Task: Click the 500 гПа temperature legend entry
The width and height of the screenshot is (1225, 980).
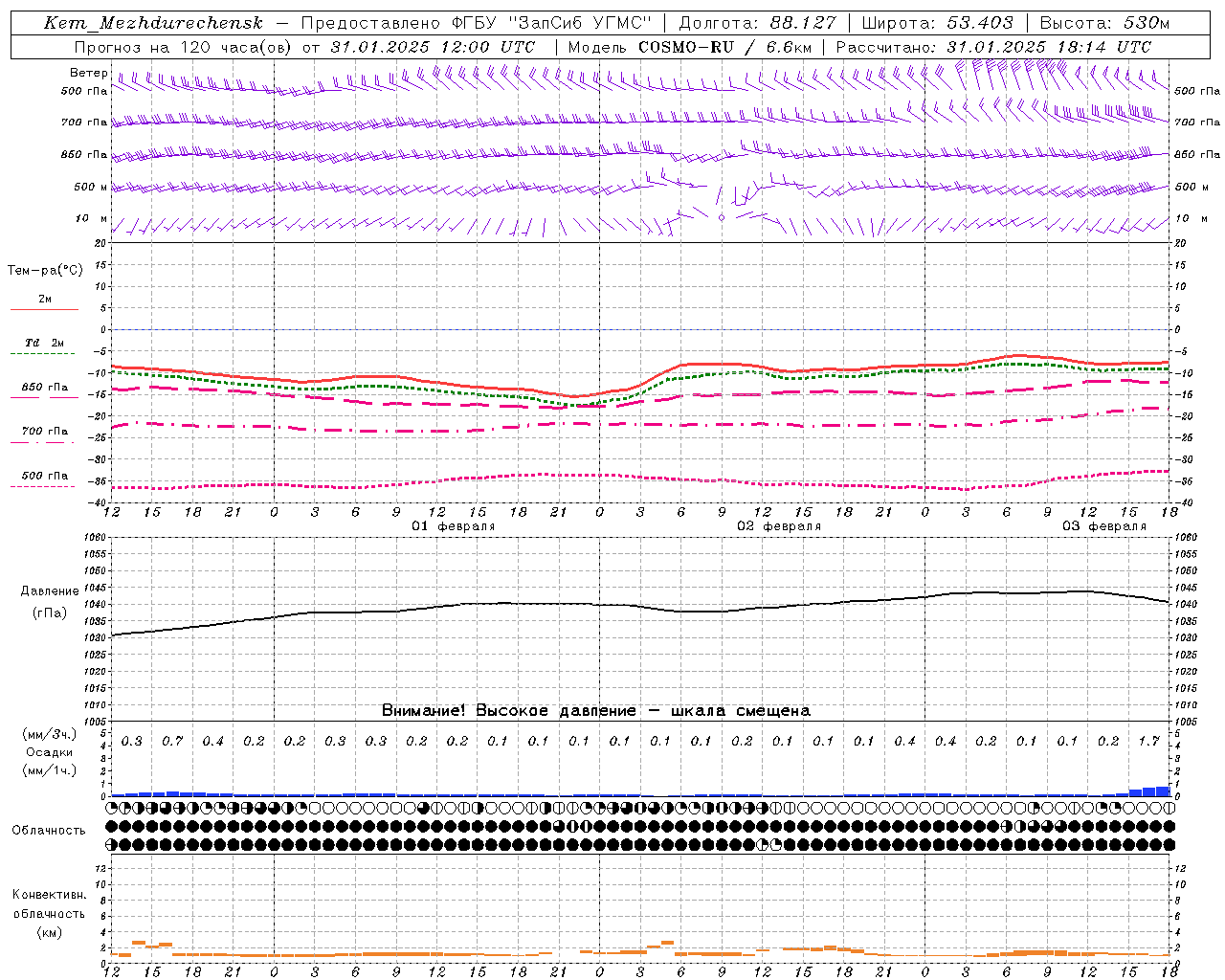Action: (45, 476)
